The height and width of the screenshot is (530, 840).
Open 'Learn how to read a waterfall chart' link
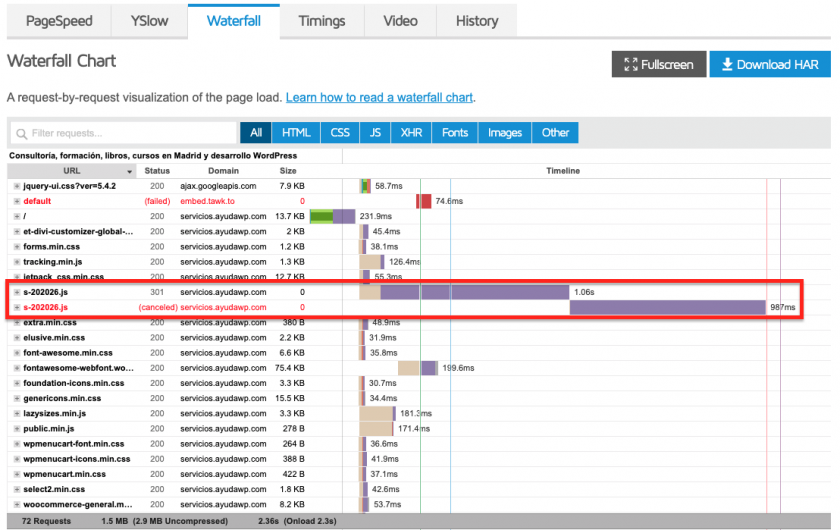pyautogui.click(x=379, y=98)
